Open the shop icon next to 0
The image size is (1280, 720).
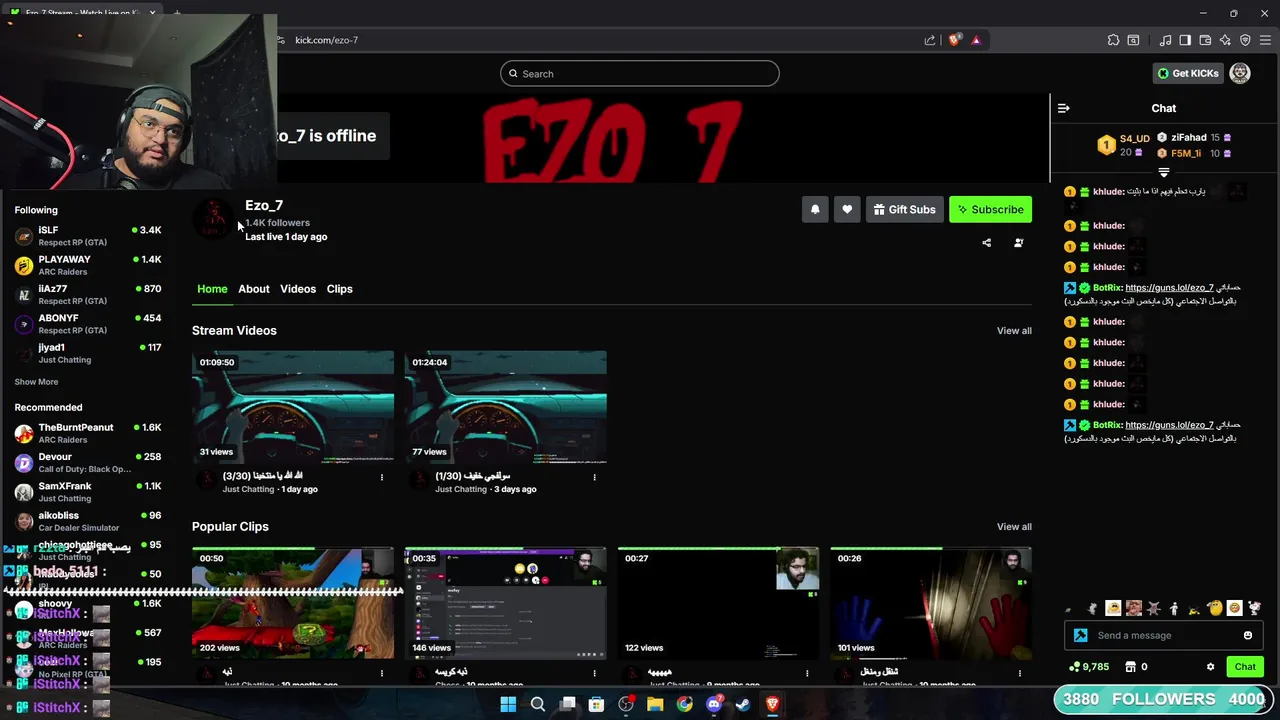[x=1130, y=667]
